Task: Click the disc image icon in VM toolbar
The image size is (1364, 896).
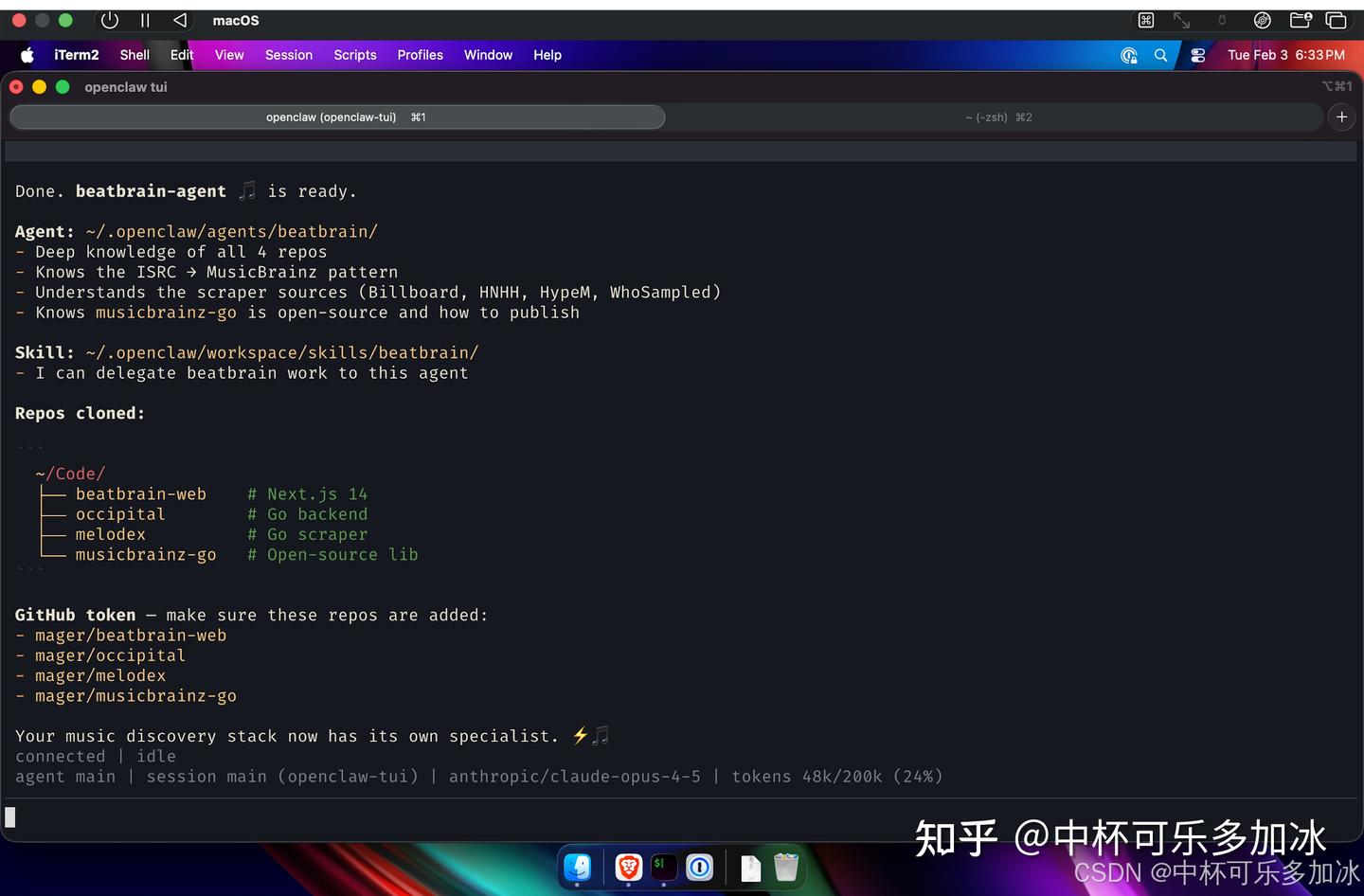Action: coord(1262,20)
